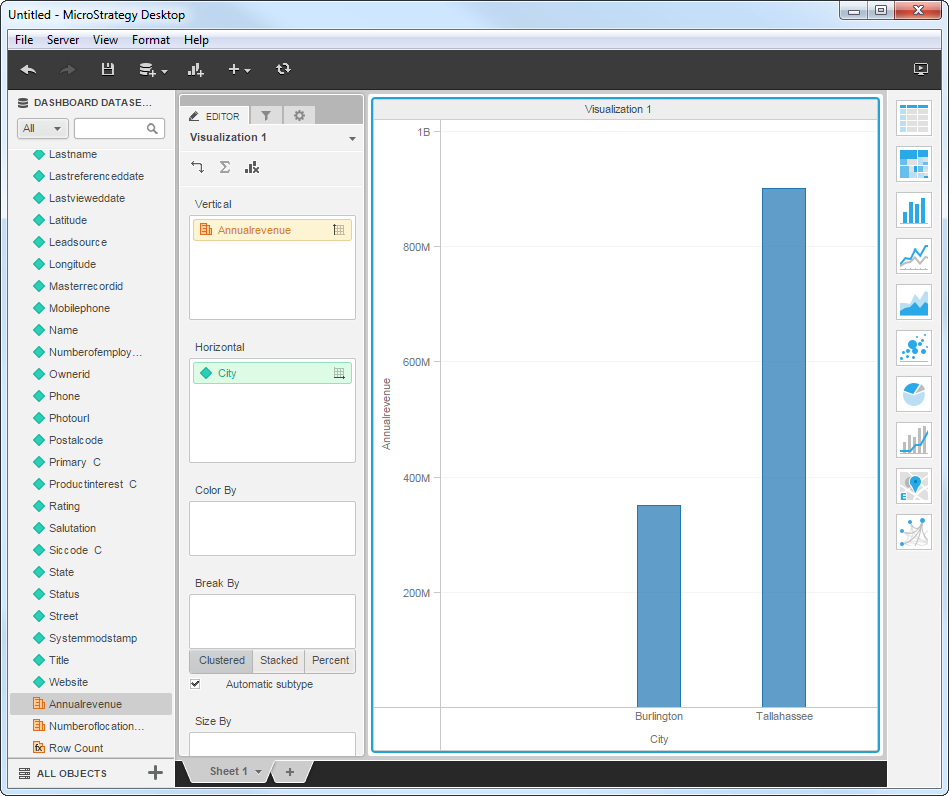This screenshot has height=796, width=949.
Task: Open the Format menu
Action: point(150,40)
